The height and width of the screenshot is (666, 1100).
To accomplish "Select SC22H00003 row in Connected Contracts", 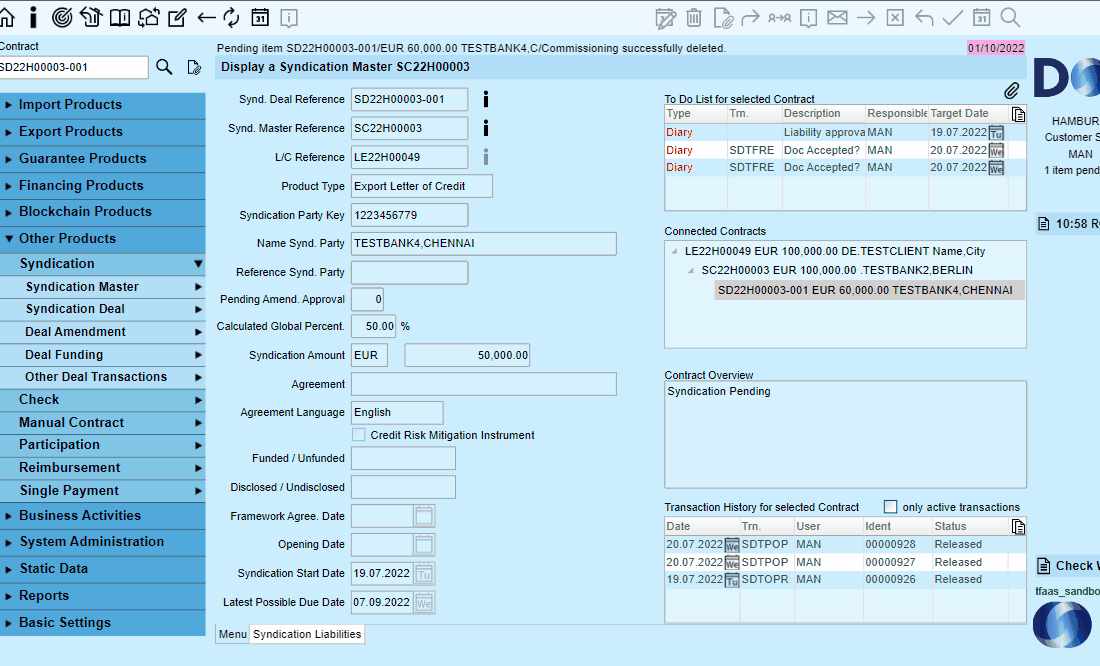I will click(837, 270).
